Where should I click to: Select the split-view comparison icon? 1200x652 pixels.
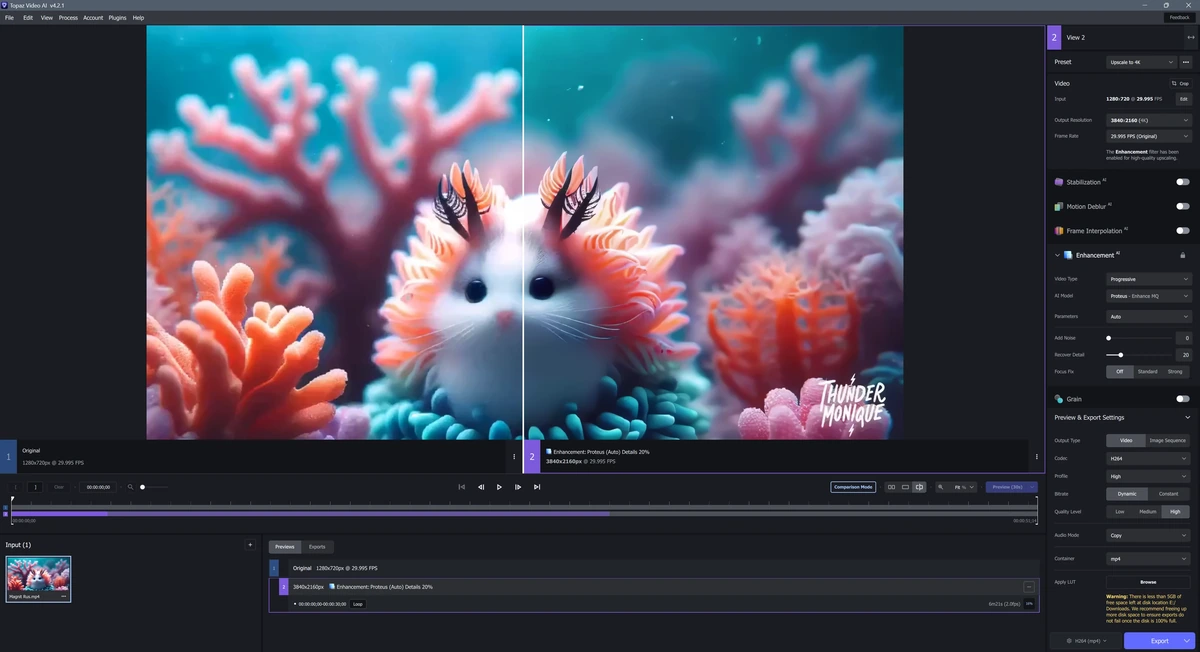[x=919, y=487]
